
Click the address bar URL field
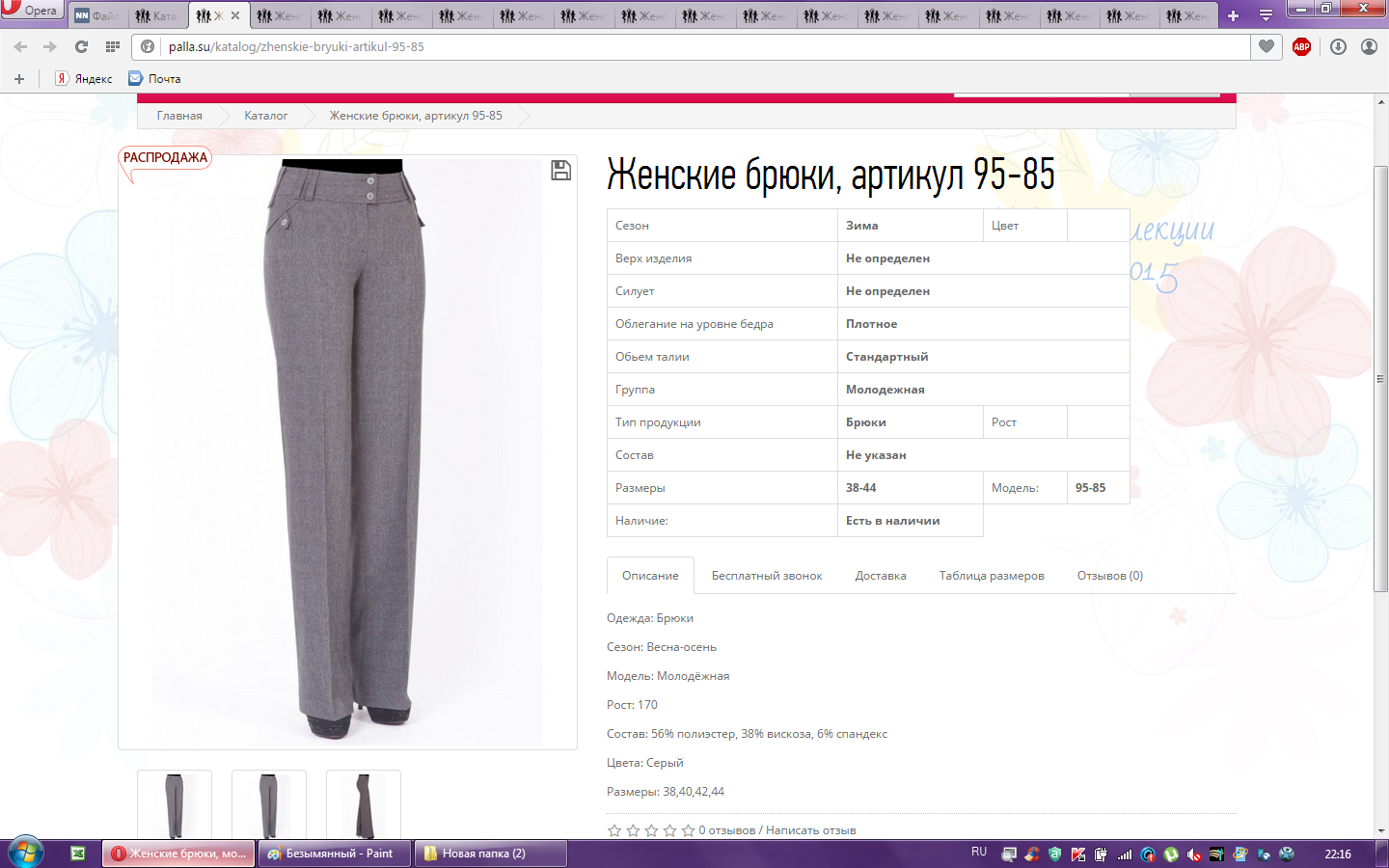pyautogui.click(x=675, y=46)
